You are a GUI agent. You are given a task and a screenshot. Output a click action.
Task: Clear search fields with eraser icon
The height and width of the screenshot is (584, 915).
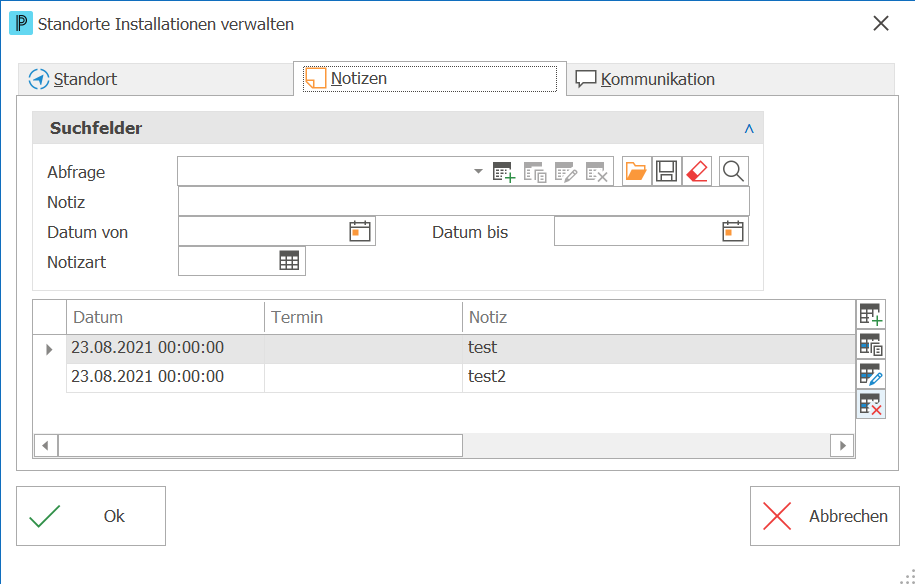click(697, 172)
